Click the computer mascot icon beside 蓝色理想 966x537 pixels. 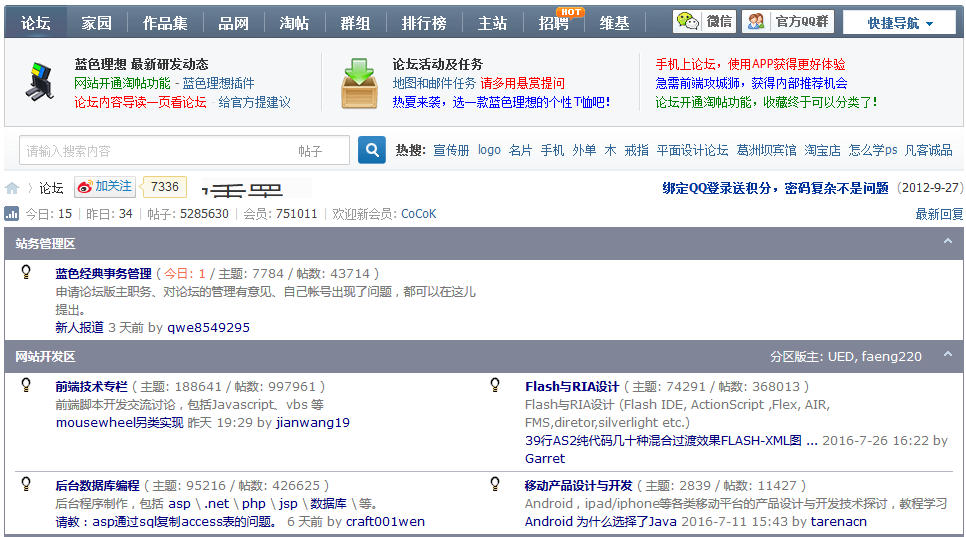pyautogui.click(x=39, y=82)
